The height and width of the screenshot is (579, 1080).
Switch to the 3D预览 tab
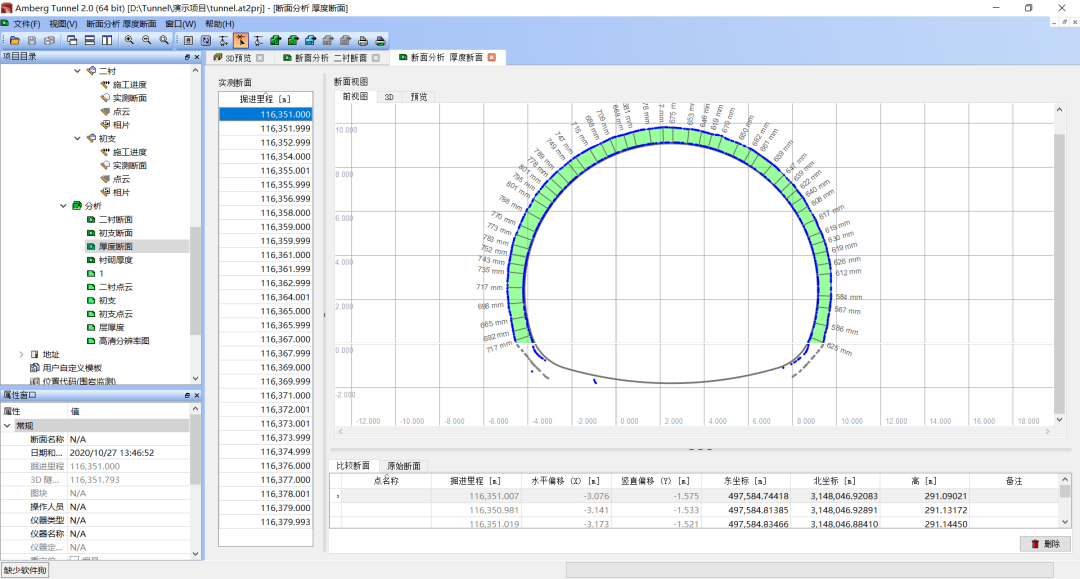click(238, 58)
